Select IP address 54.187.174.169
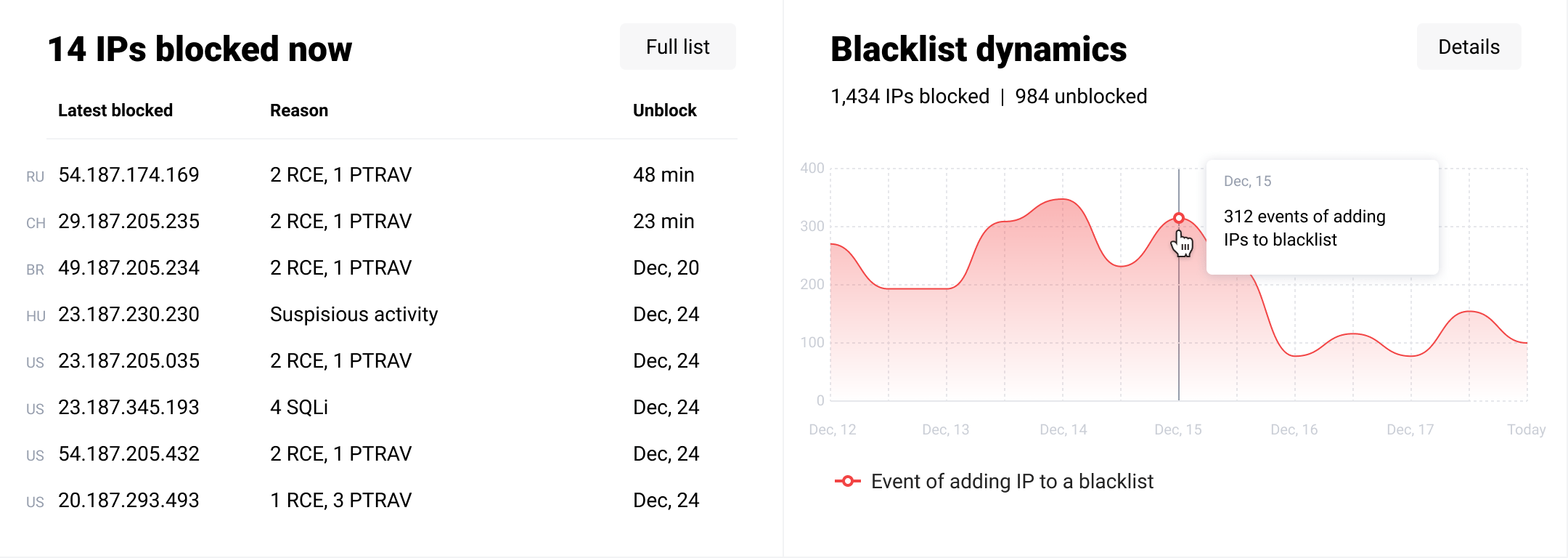 click(x=128, y=175)
